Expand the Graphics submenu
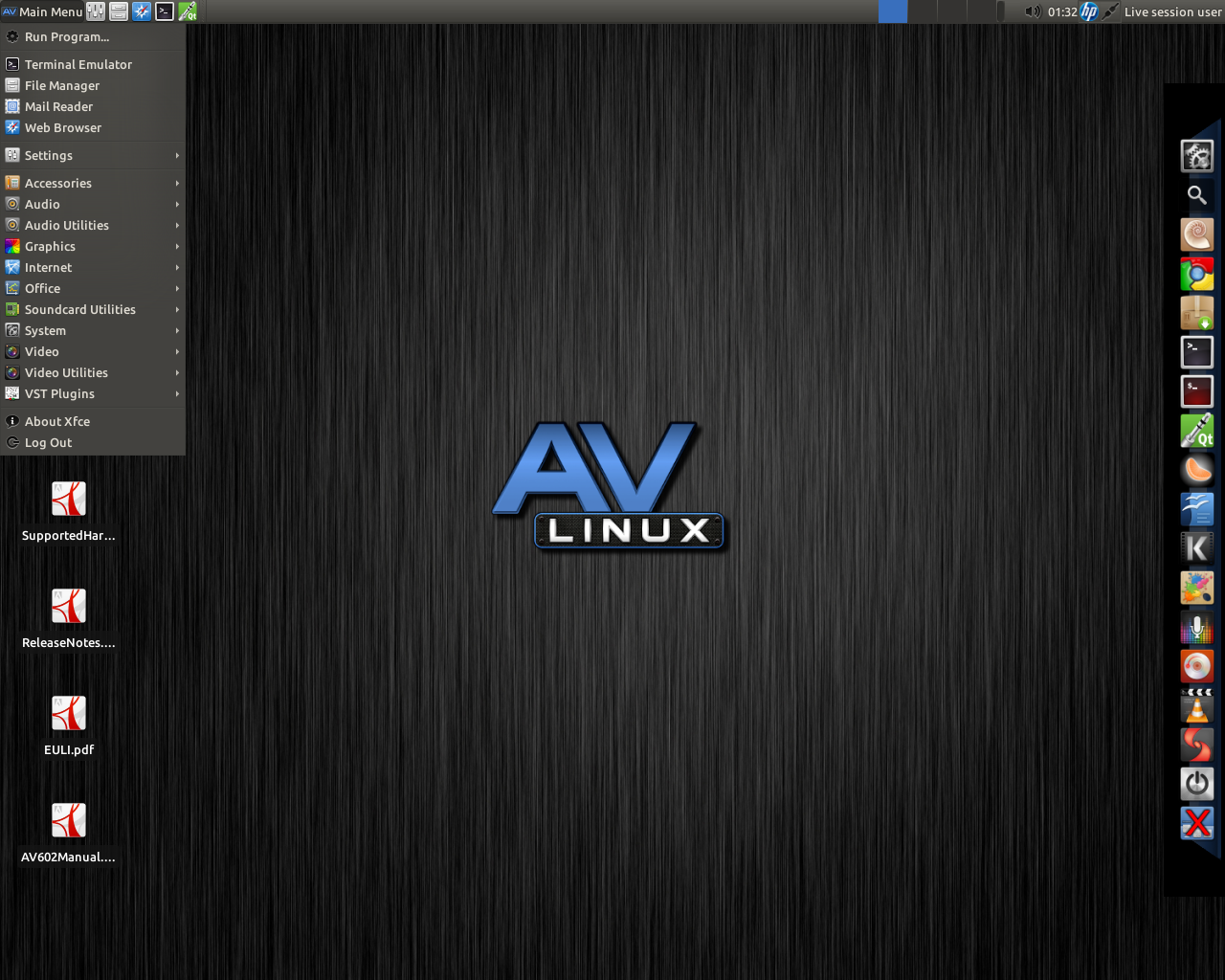The height and width of the screenshot is (980, 1225). tap(93, 246)
